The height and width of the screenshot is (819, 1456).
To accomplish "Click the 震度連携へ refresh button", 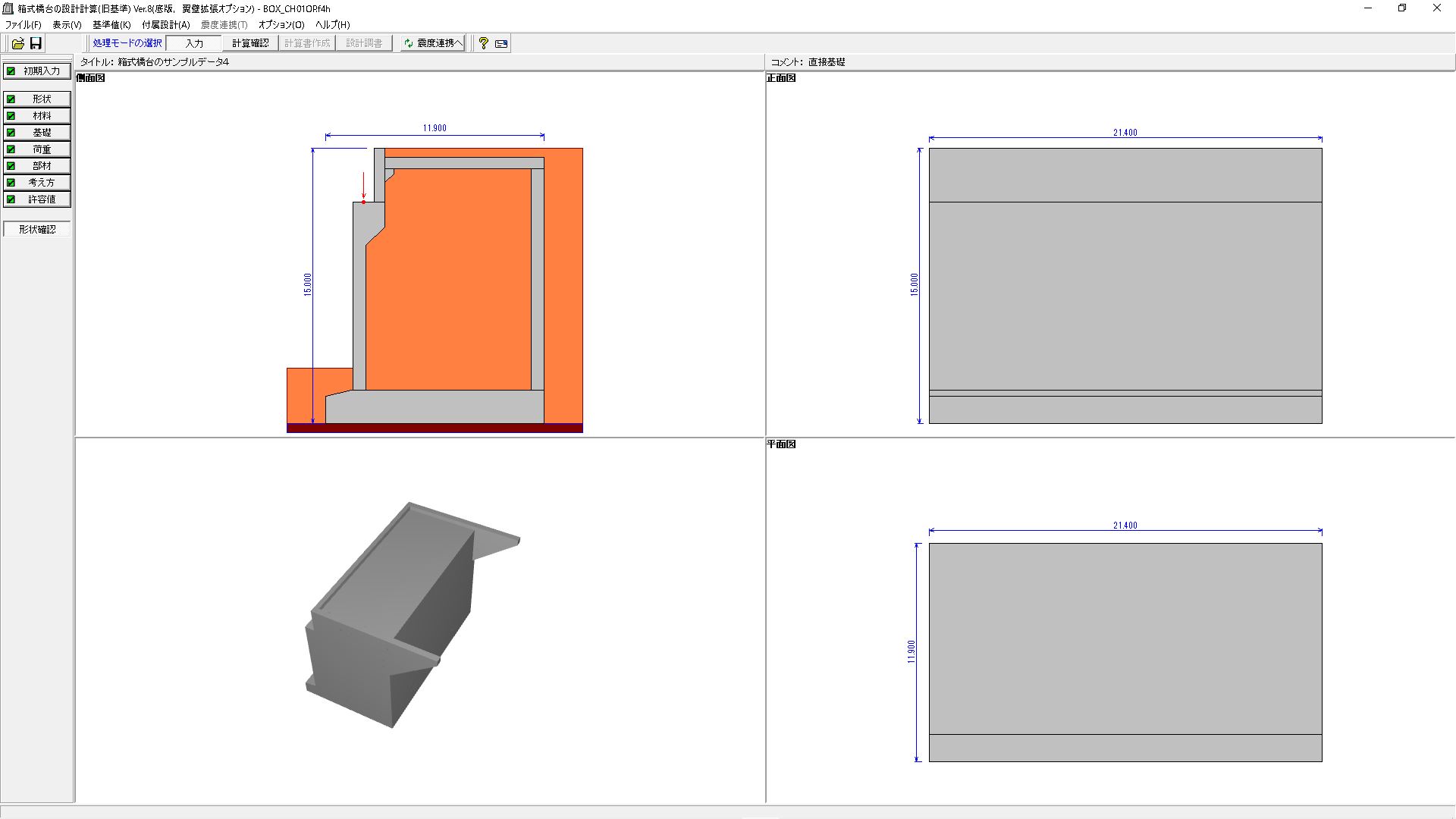I will click(x=433, y=43).
